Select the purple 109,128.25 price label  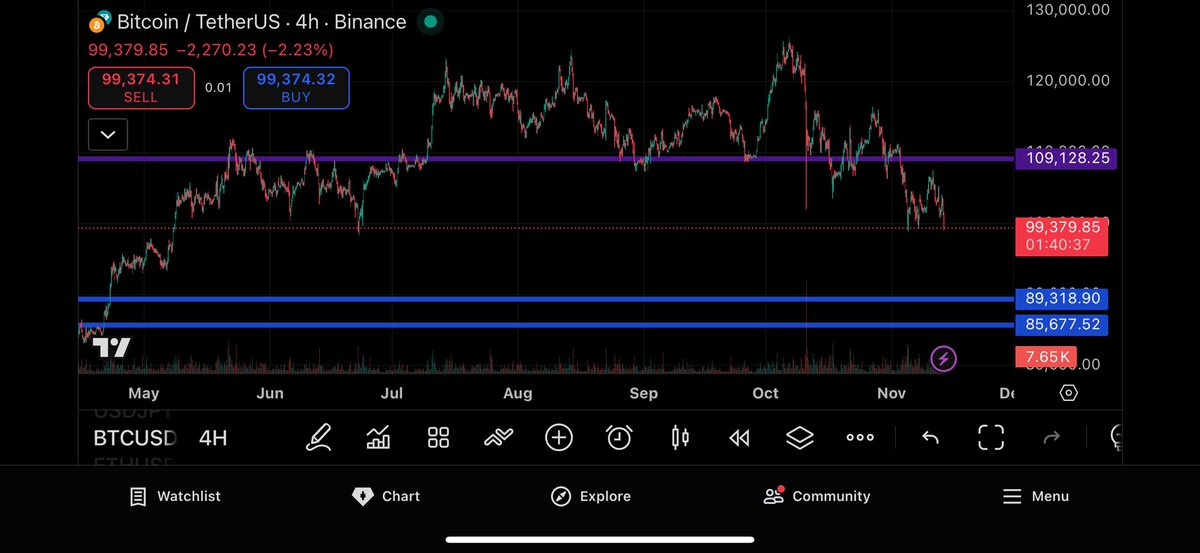click(x=1064, y=158)
